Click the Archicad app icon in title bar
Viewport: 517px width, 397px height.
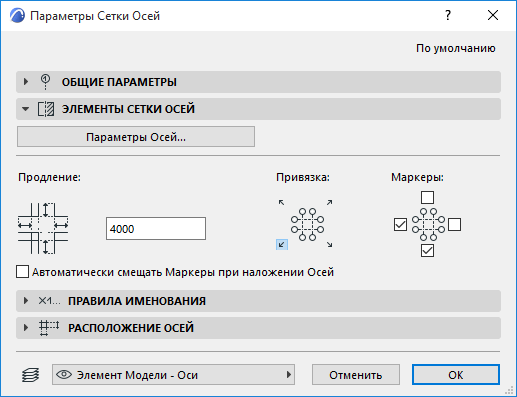(17, 16)
